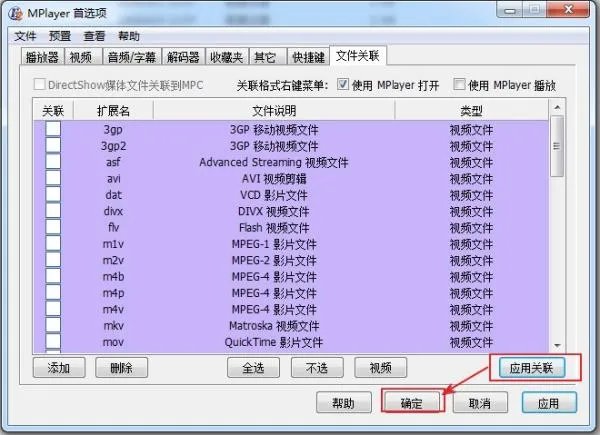Check the association box for avi
600x435 pixels.
(53, 178)
